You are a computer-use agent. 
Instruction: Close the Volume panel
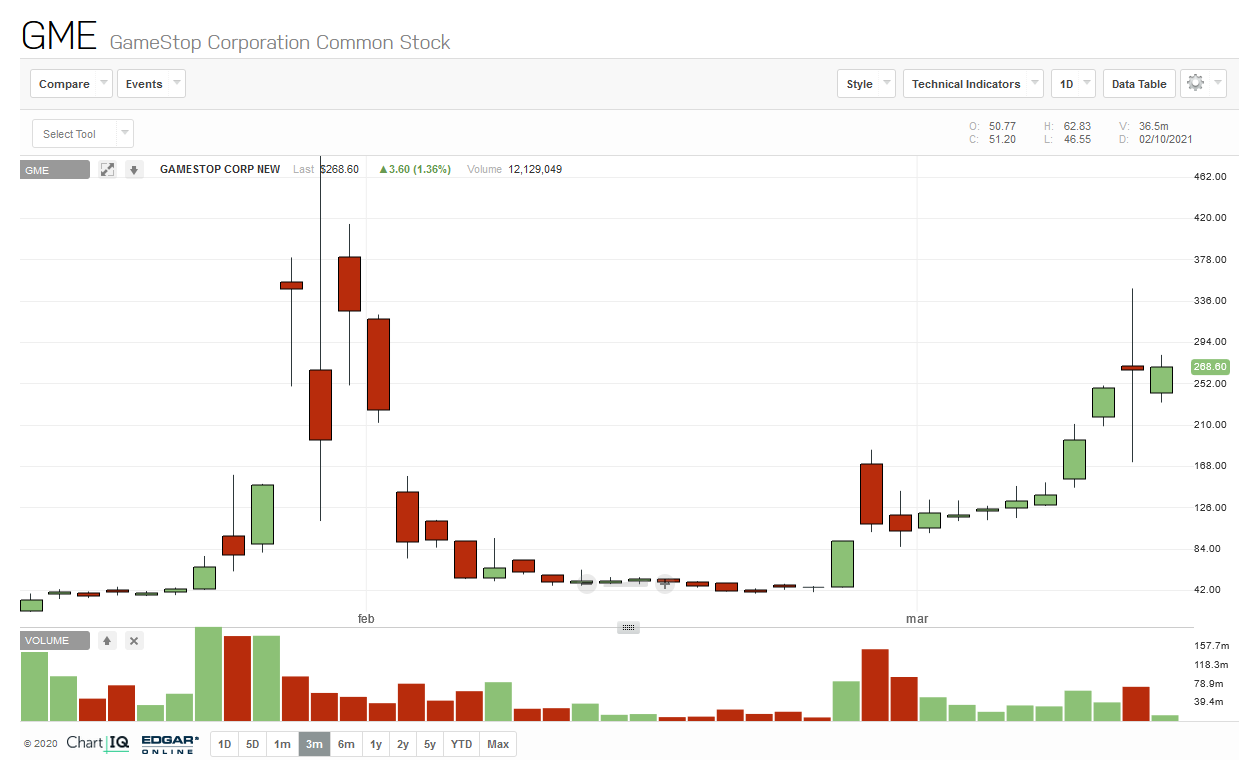point(134,641)
